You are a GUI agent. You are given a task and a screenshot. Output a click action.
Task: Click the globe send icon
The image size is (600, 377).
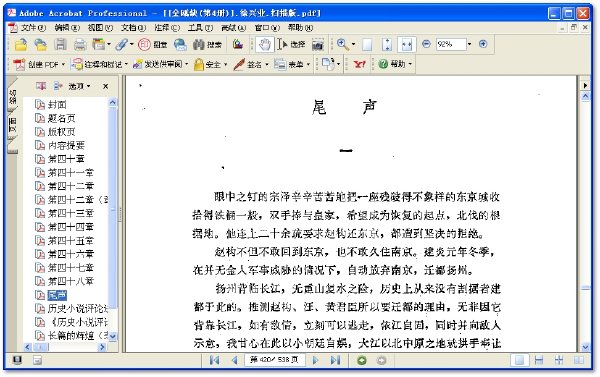pos(180,45)
